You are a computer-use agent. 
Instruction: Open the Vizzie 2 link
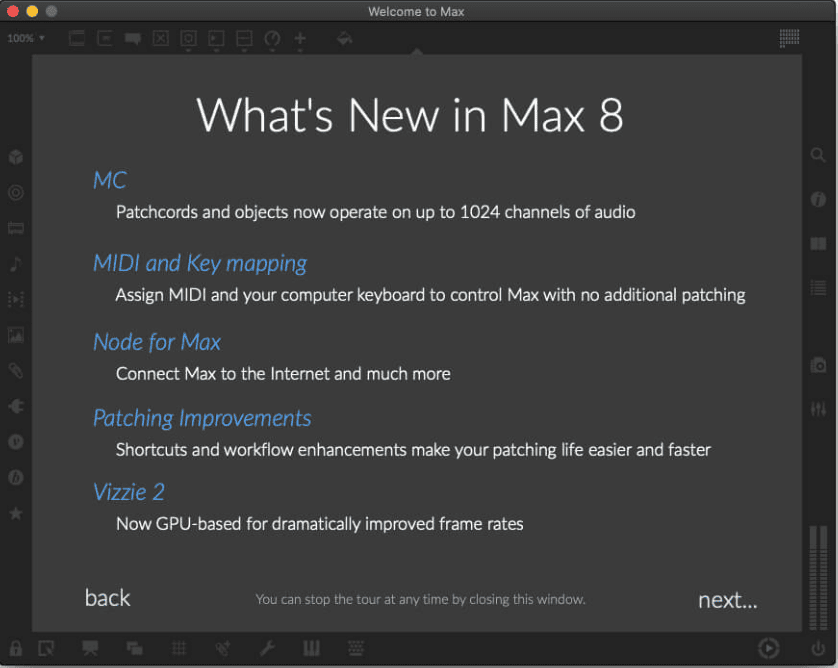pyautogui.click(x=129, y=492)
